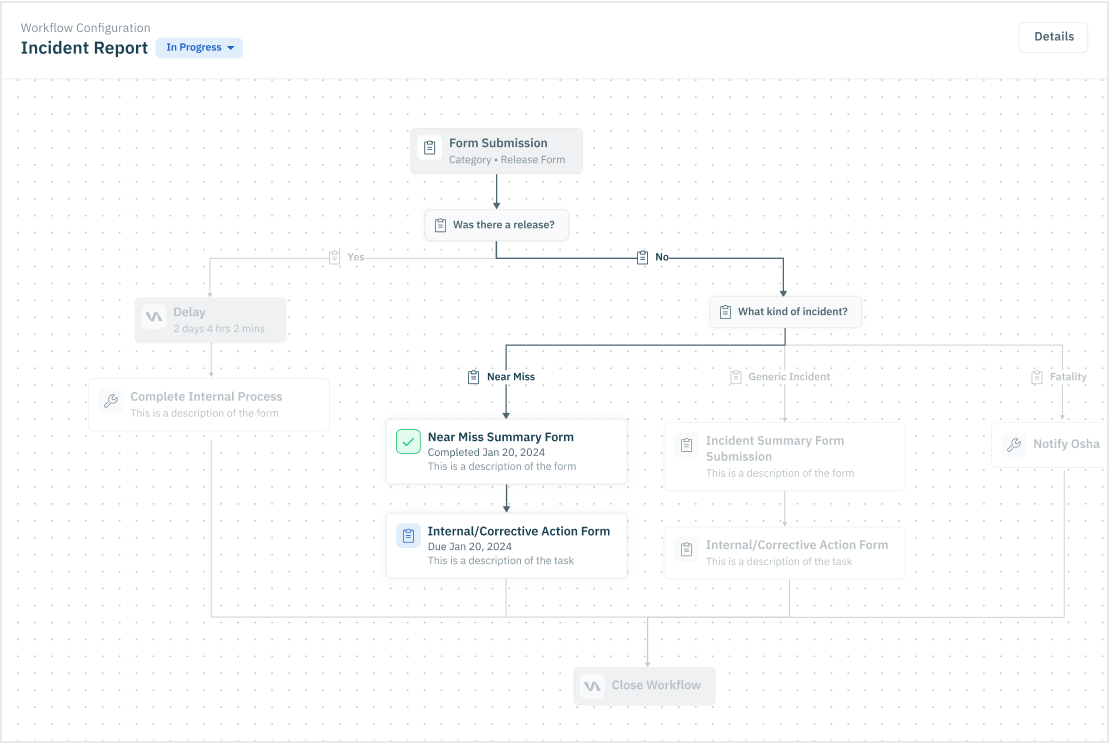Click the Yes branch label
This screenshot has width=1109, height=743.
point(356,257)
